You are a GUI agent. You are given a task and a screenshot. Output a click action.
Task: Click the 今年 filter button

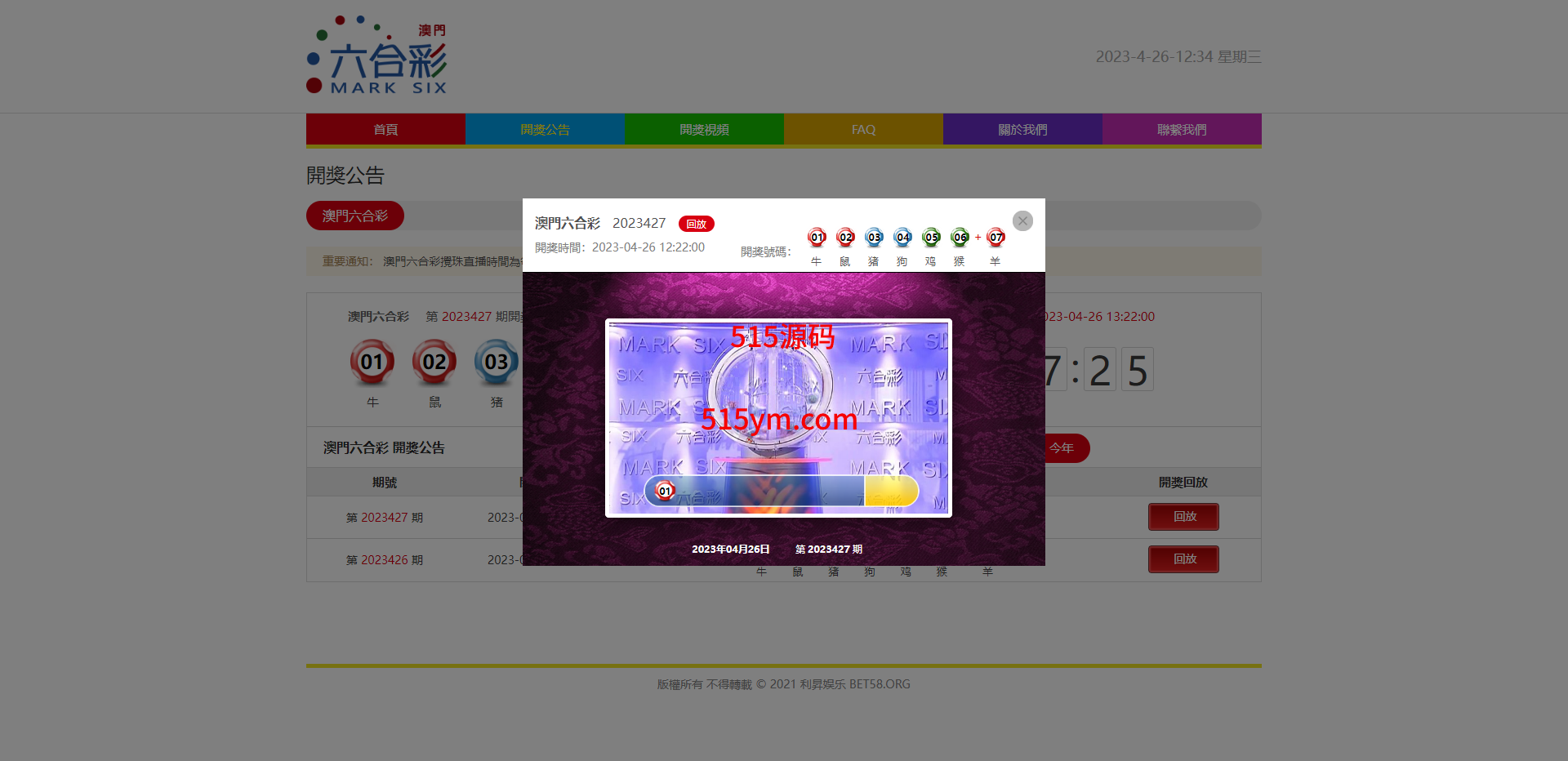click(1064, 448)
